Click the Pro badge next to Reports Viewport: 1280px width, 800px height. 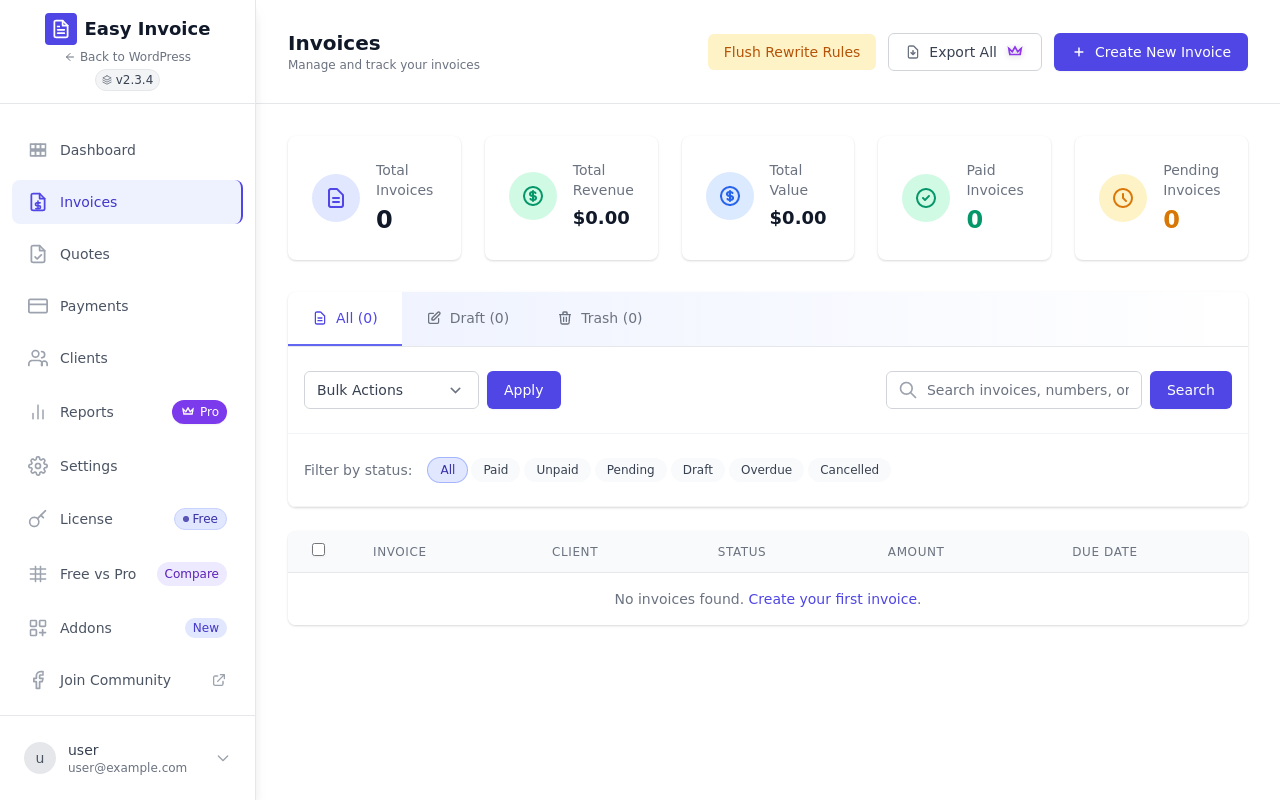point(199,412)
